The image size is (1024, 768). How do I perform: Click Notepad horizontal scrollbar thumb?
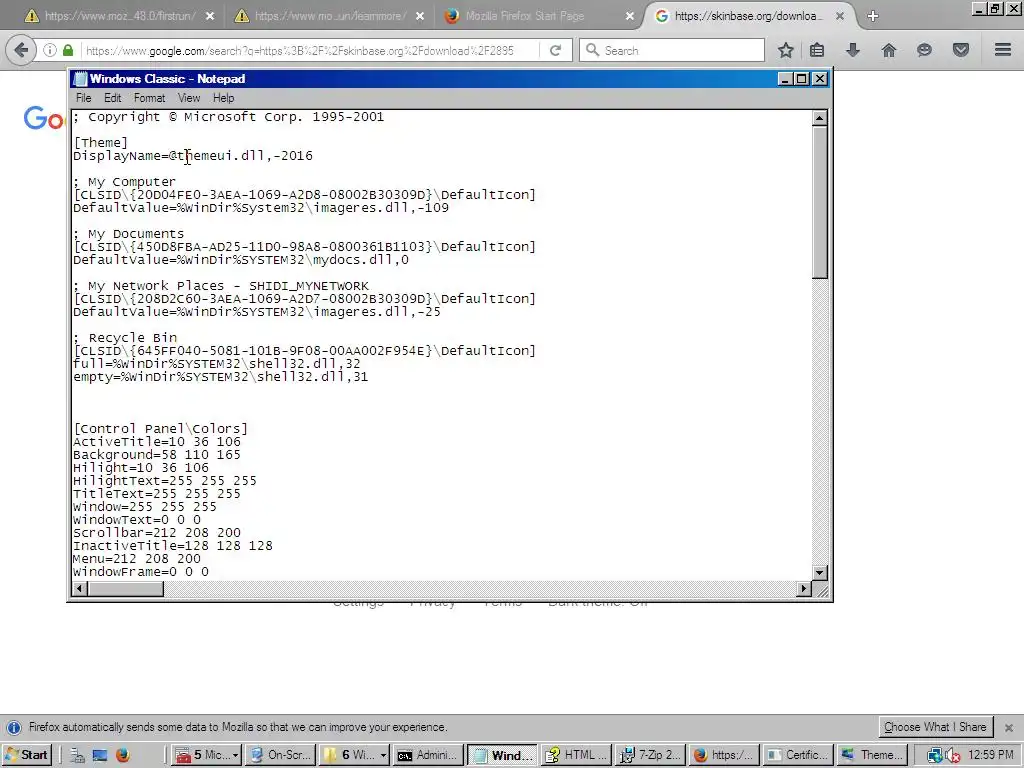[125, 589]
